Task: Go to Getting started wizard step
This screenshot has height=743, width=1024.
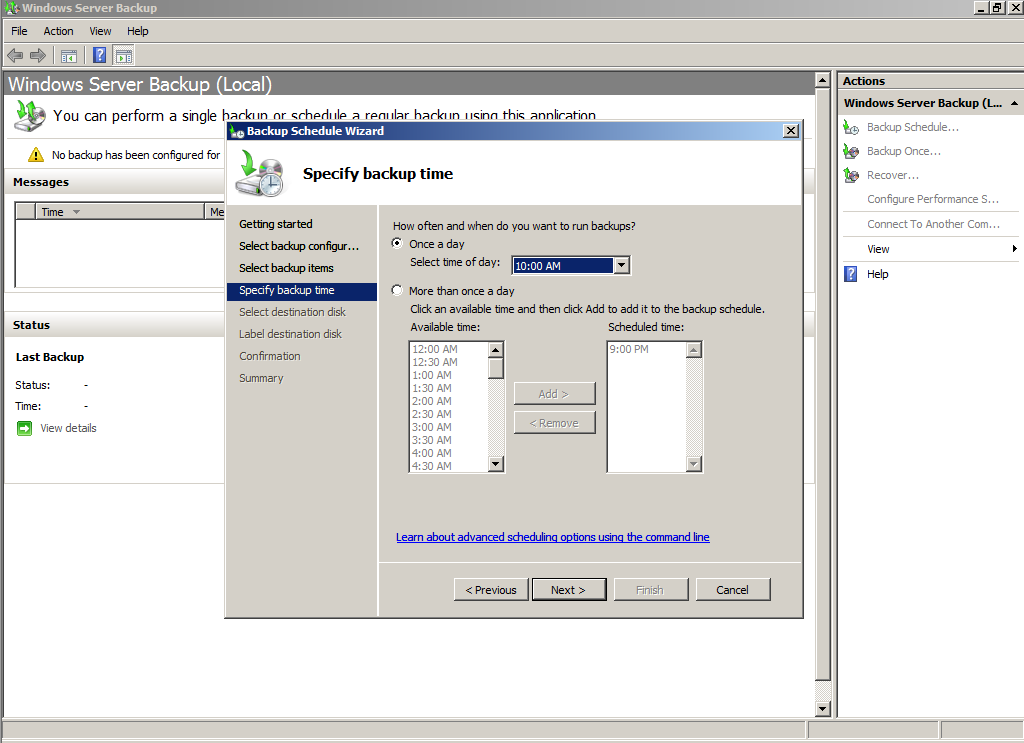Action: point(276,224)
